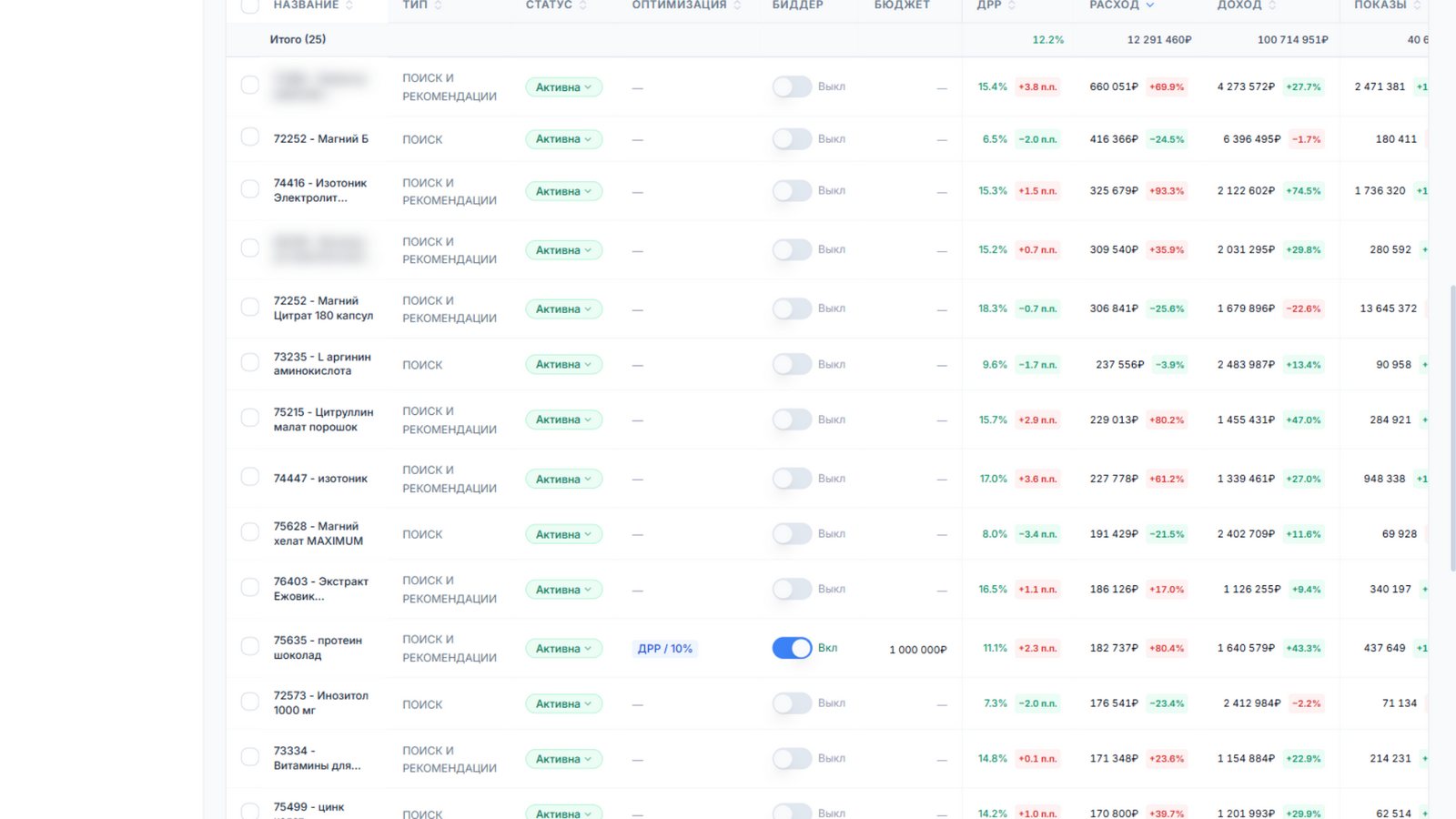Click the СТАТУС column sort arrows
The height and width of the screenshot is (819, 1456).
[x=582, y=5]
